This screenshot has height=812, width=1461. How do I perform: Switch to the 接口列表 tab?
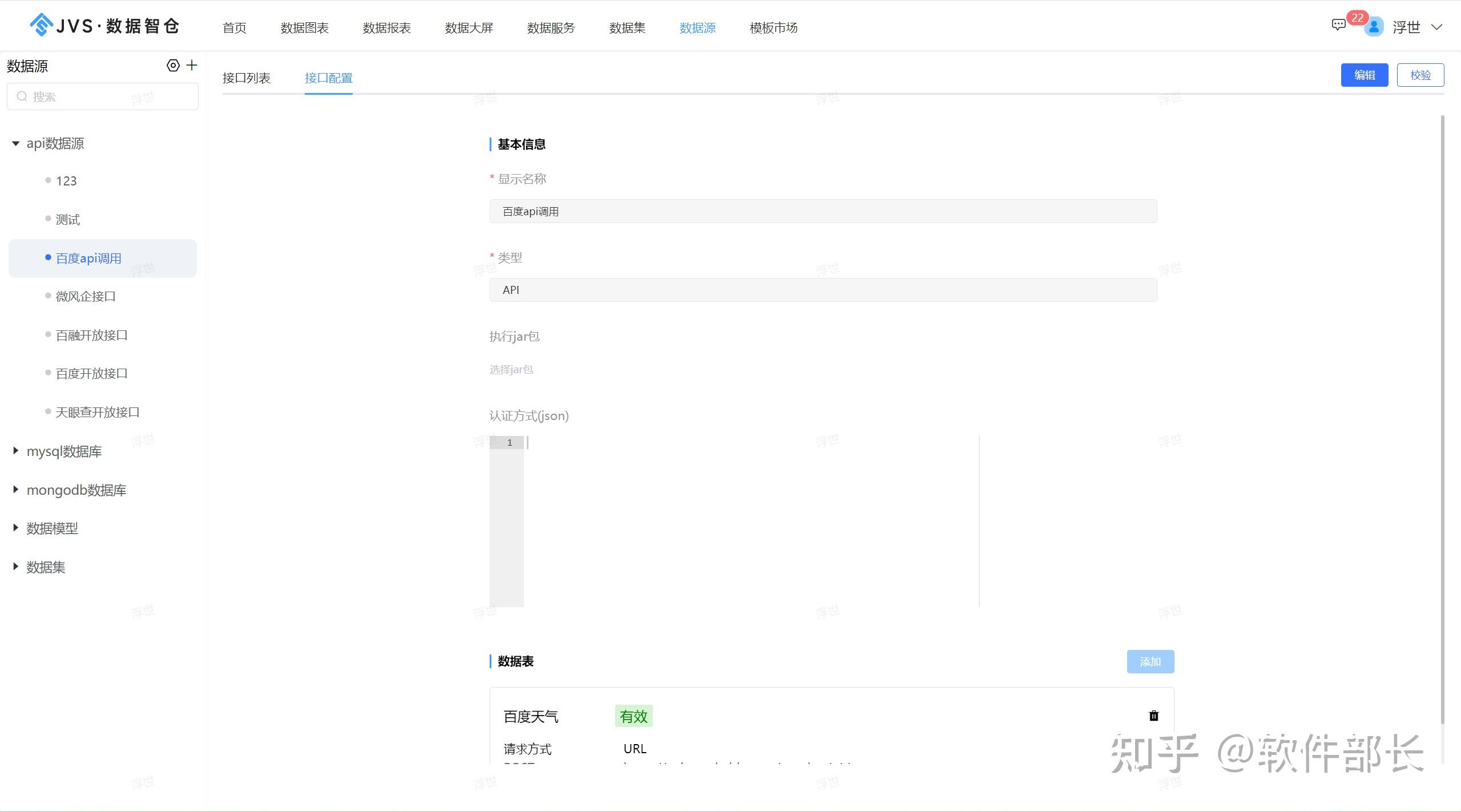[x=247, y=77]
